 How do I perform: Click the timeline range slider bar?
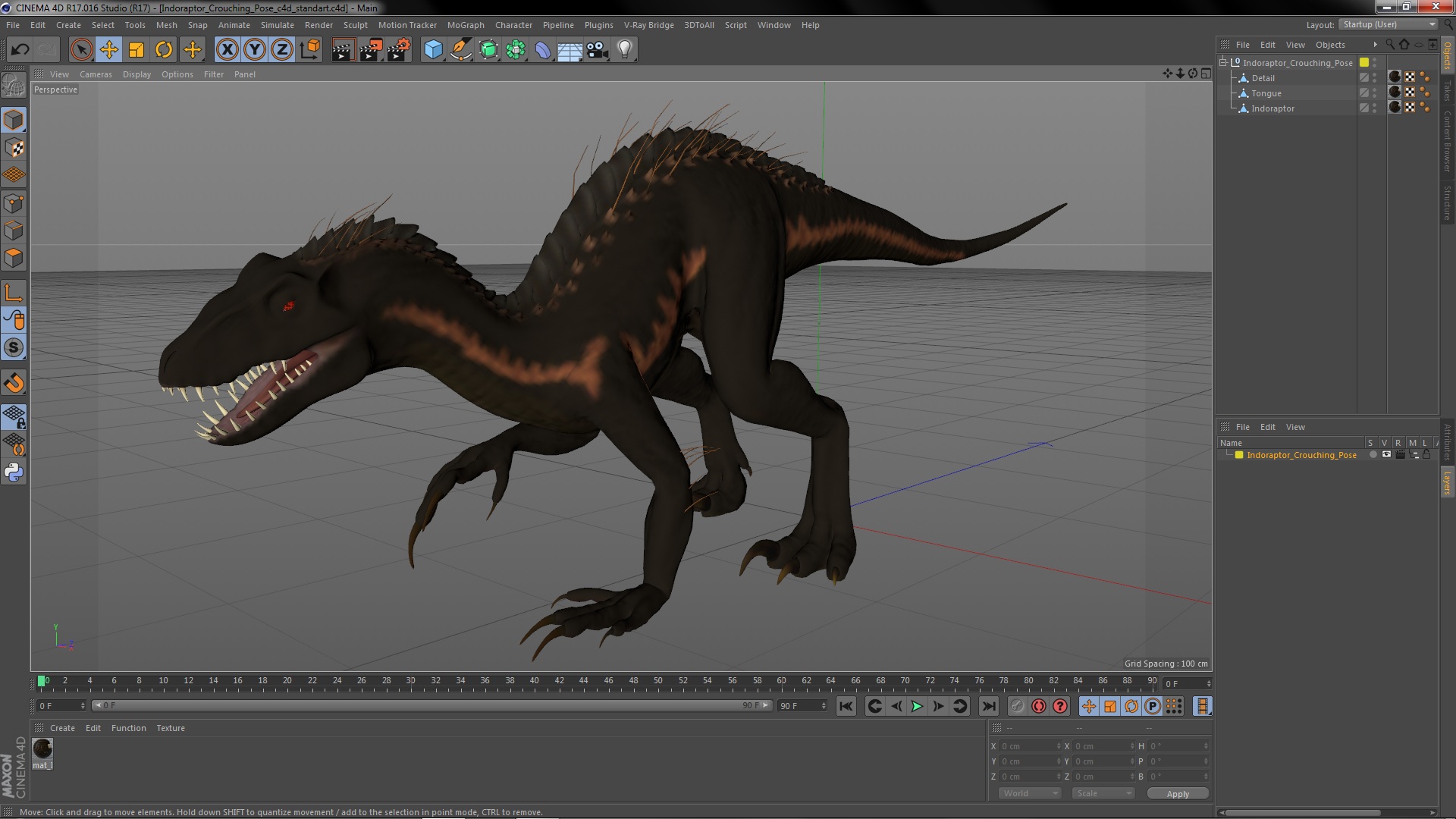click(x=431, y=705)
